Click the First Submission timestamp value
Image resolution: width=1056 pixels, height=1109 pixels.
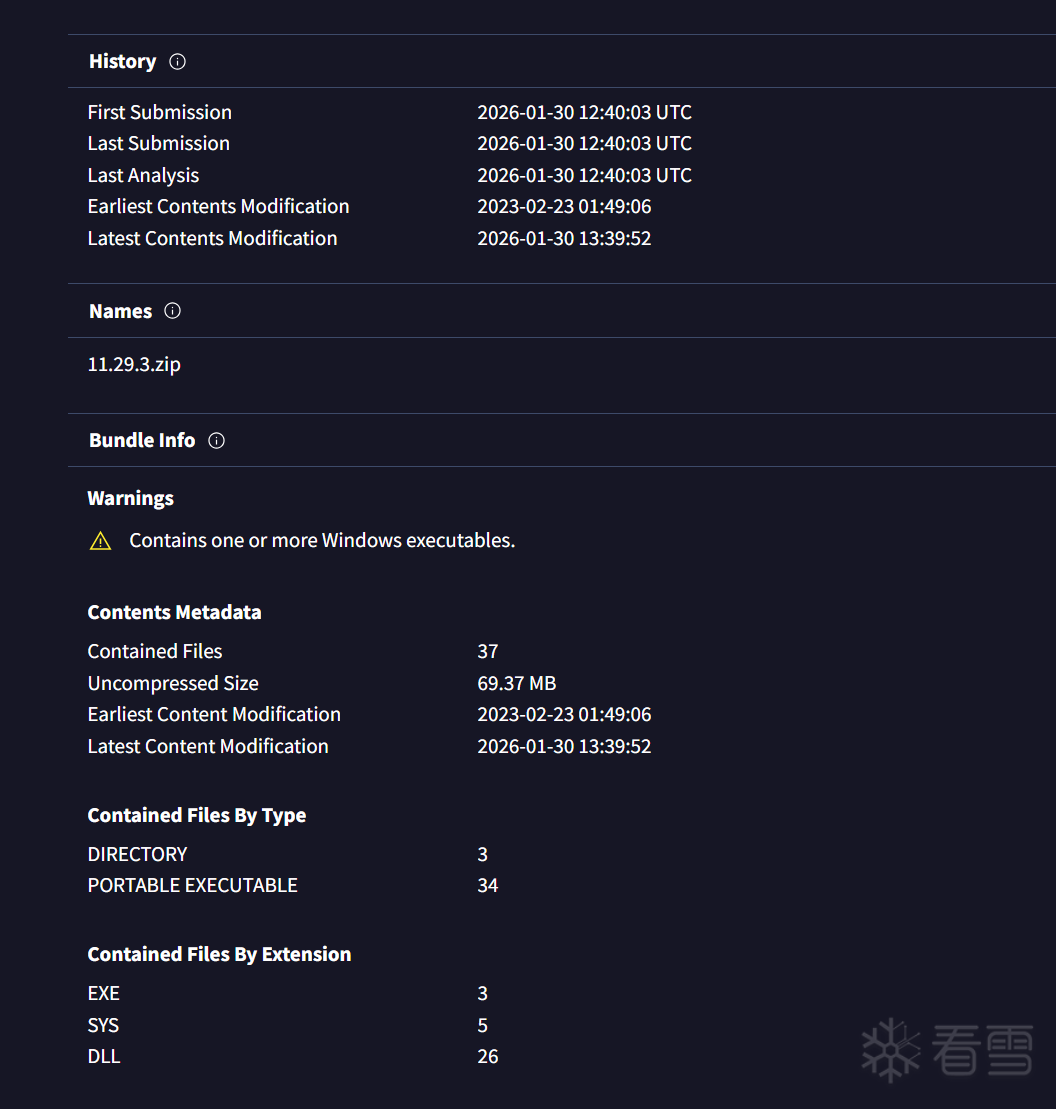tap(584, 112)
